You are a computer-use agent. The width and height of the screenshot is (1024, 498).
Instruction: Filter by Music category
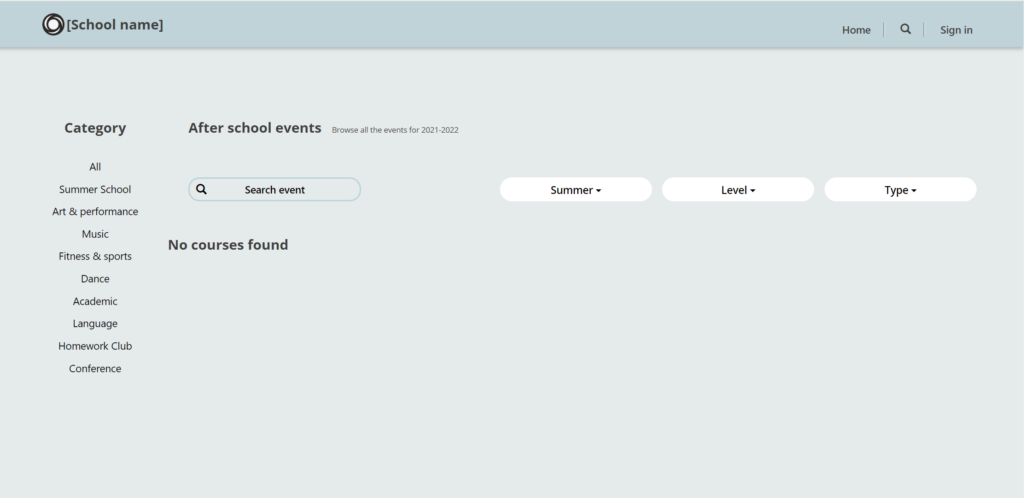click(x=95, y=234)
